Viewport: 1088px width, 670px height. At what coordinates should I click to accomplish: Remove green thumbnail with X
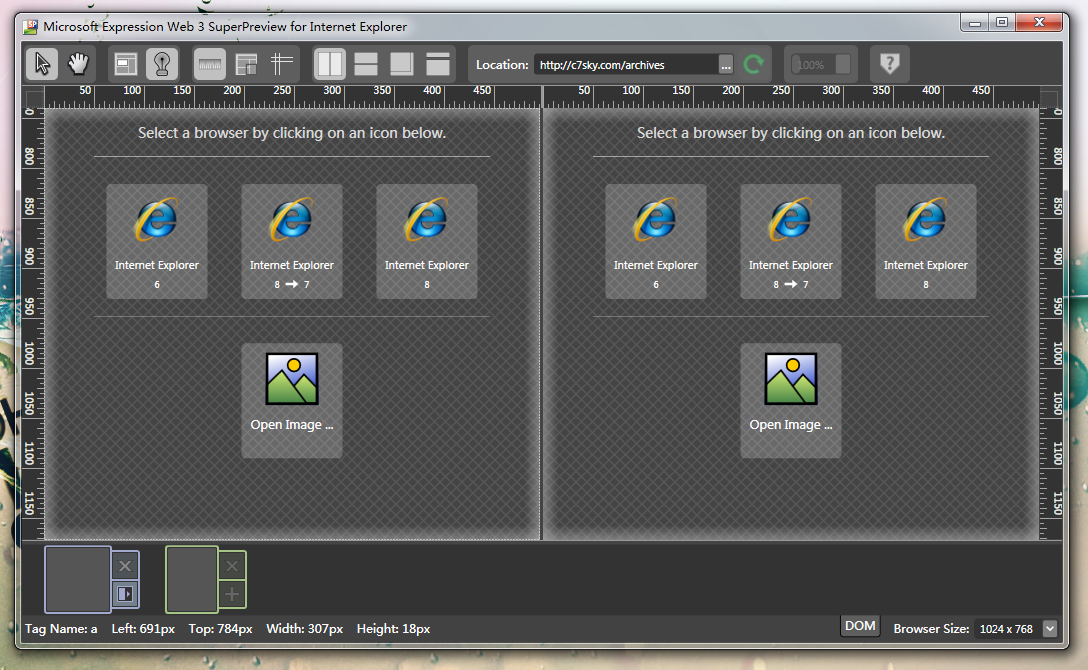(x=232, y=566)
